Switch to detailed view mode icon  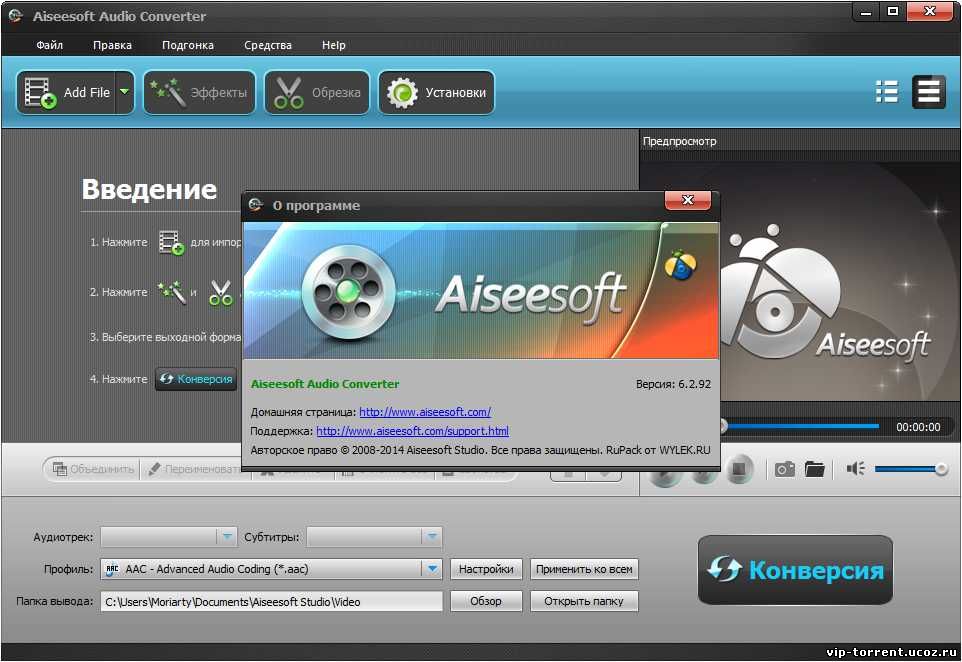[928, 92]
